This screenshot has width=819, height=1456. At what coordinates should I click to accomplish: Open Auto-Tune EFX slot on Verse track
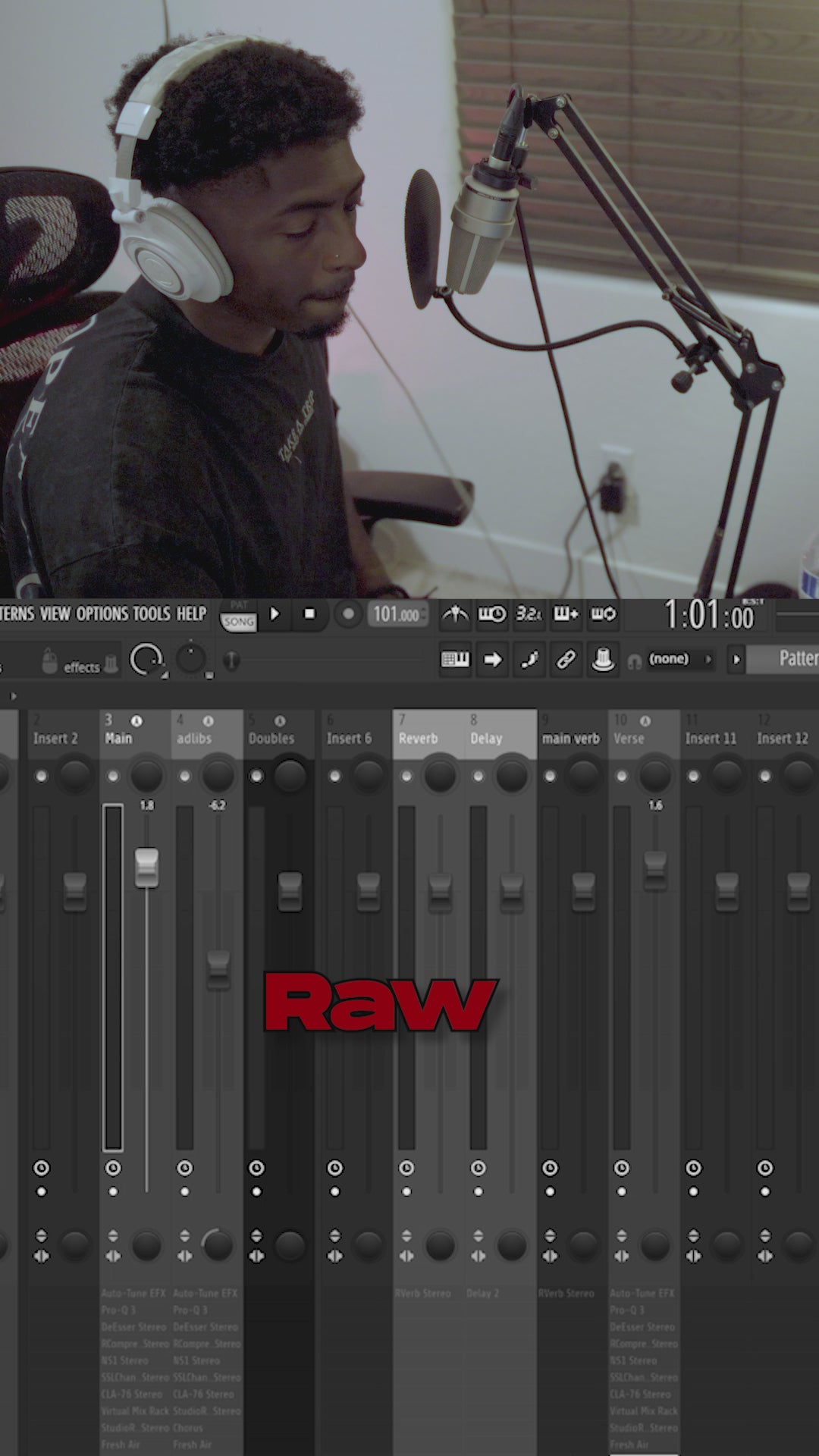[x=642, y=1293]
